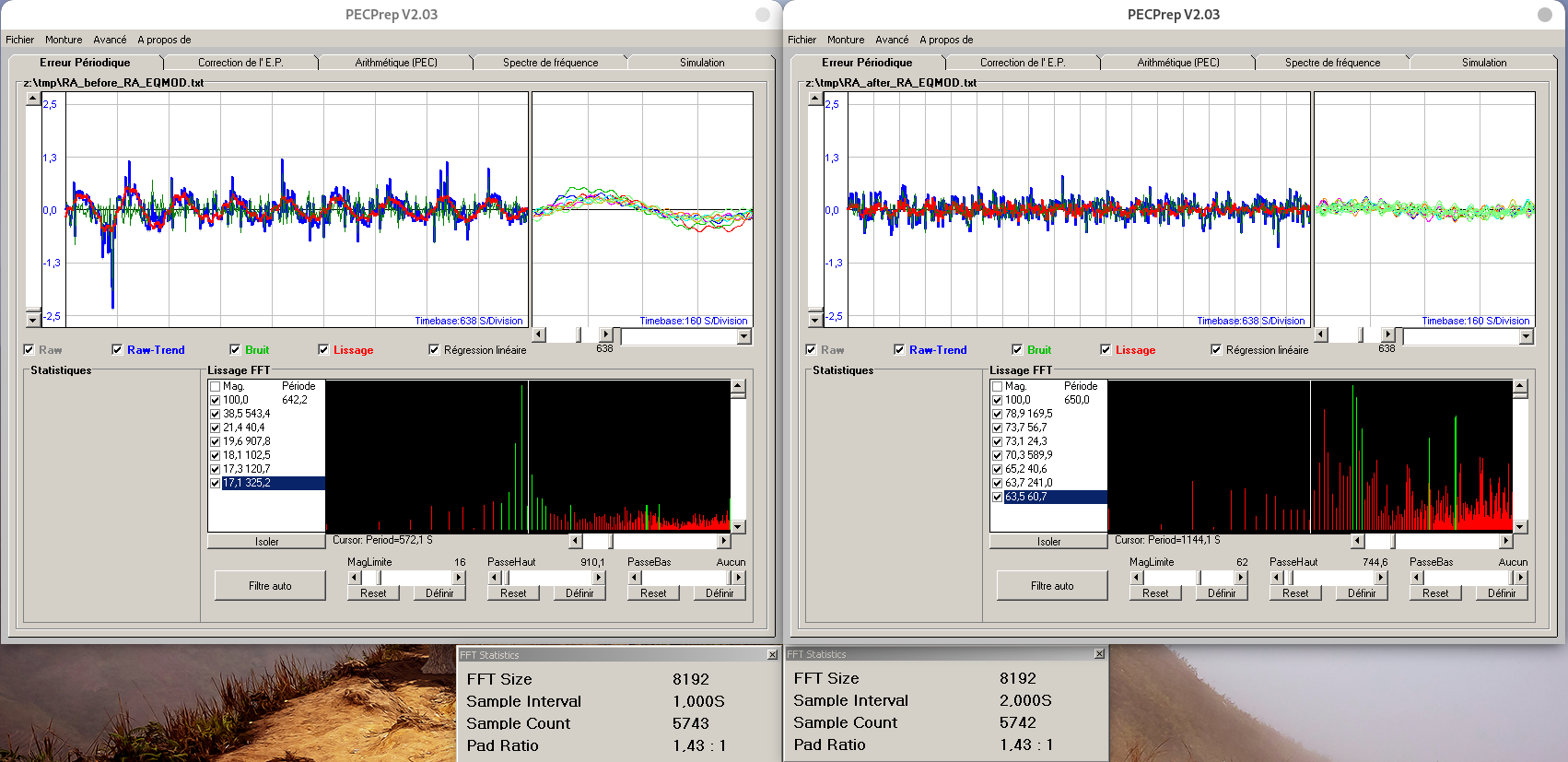This screenshot has height=762, width=1568.
Task: Click MagLimite right arrow in RA_before window
Action: click(459, 578)
